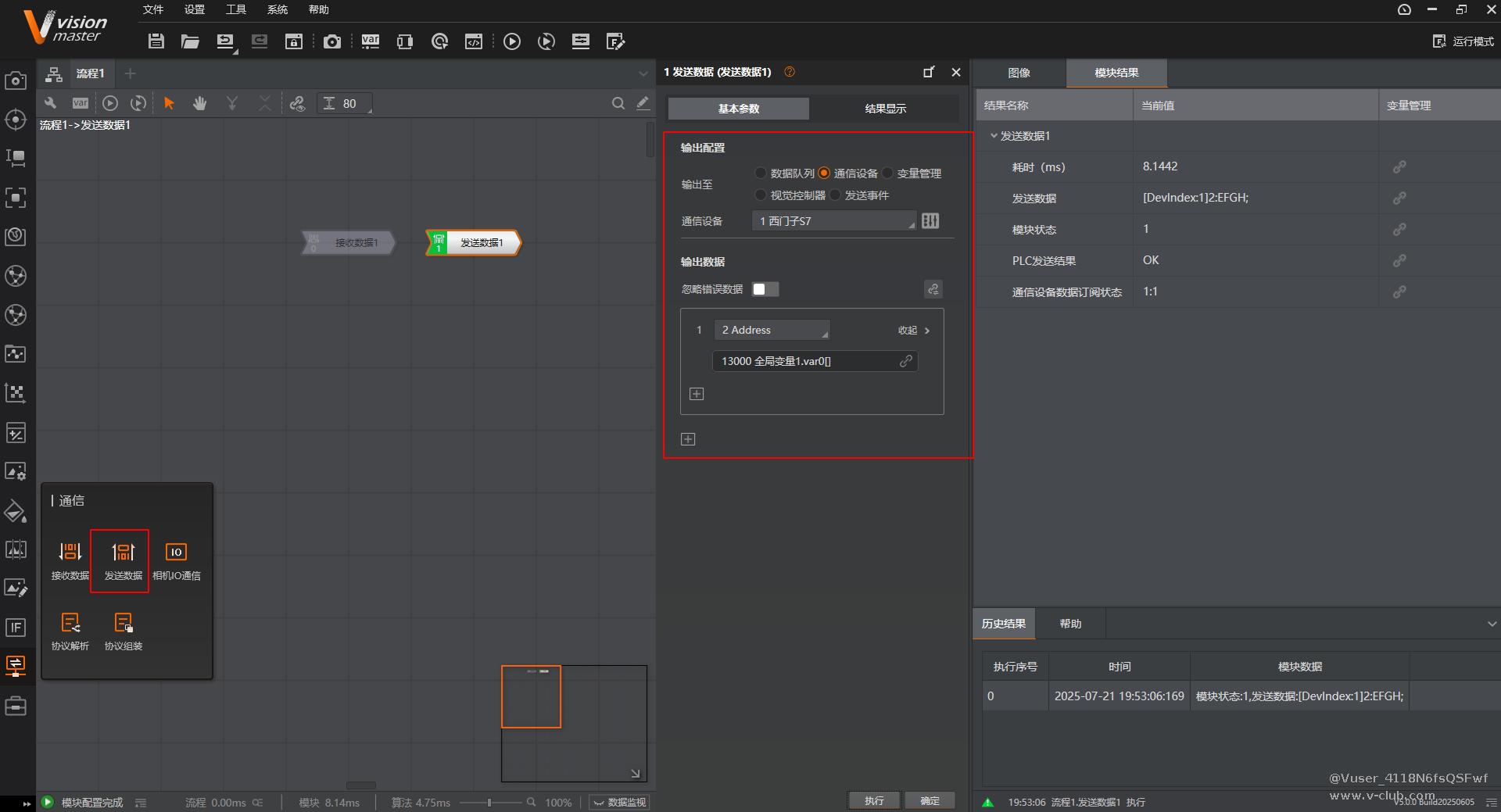Click variable link icon for 耗时 (ms) row
Viewport: 1501px width, 812px height.
point(1399,166)
